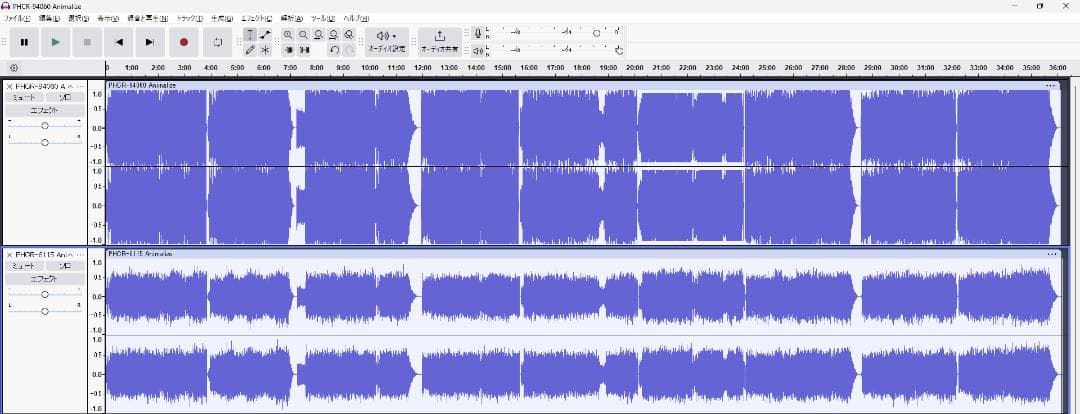
Task: Close the PHCR-94080 track with X
Action: click(10, 86)
